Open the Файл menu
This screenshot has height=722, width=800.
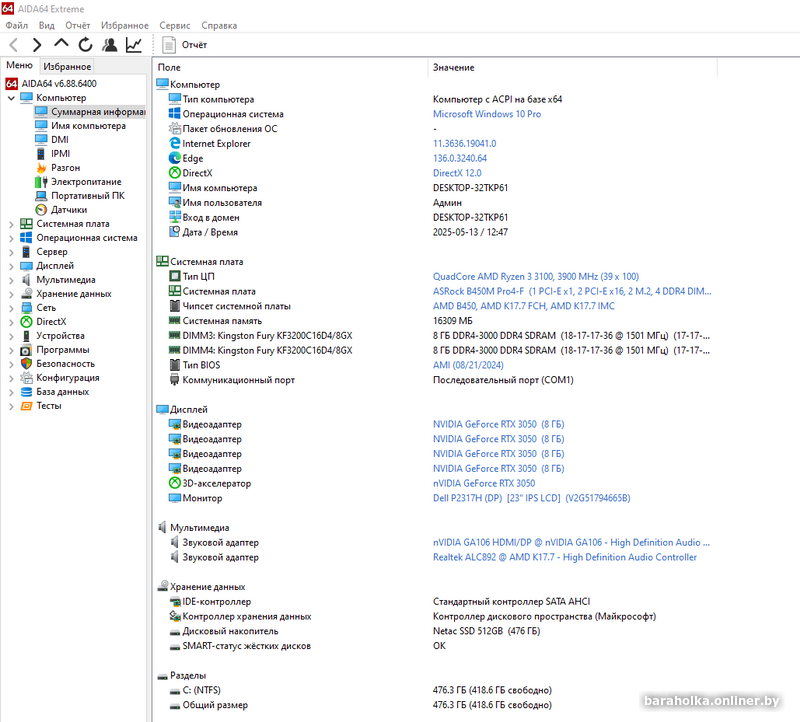pyautogui.click(x=16, y=26)
